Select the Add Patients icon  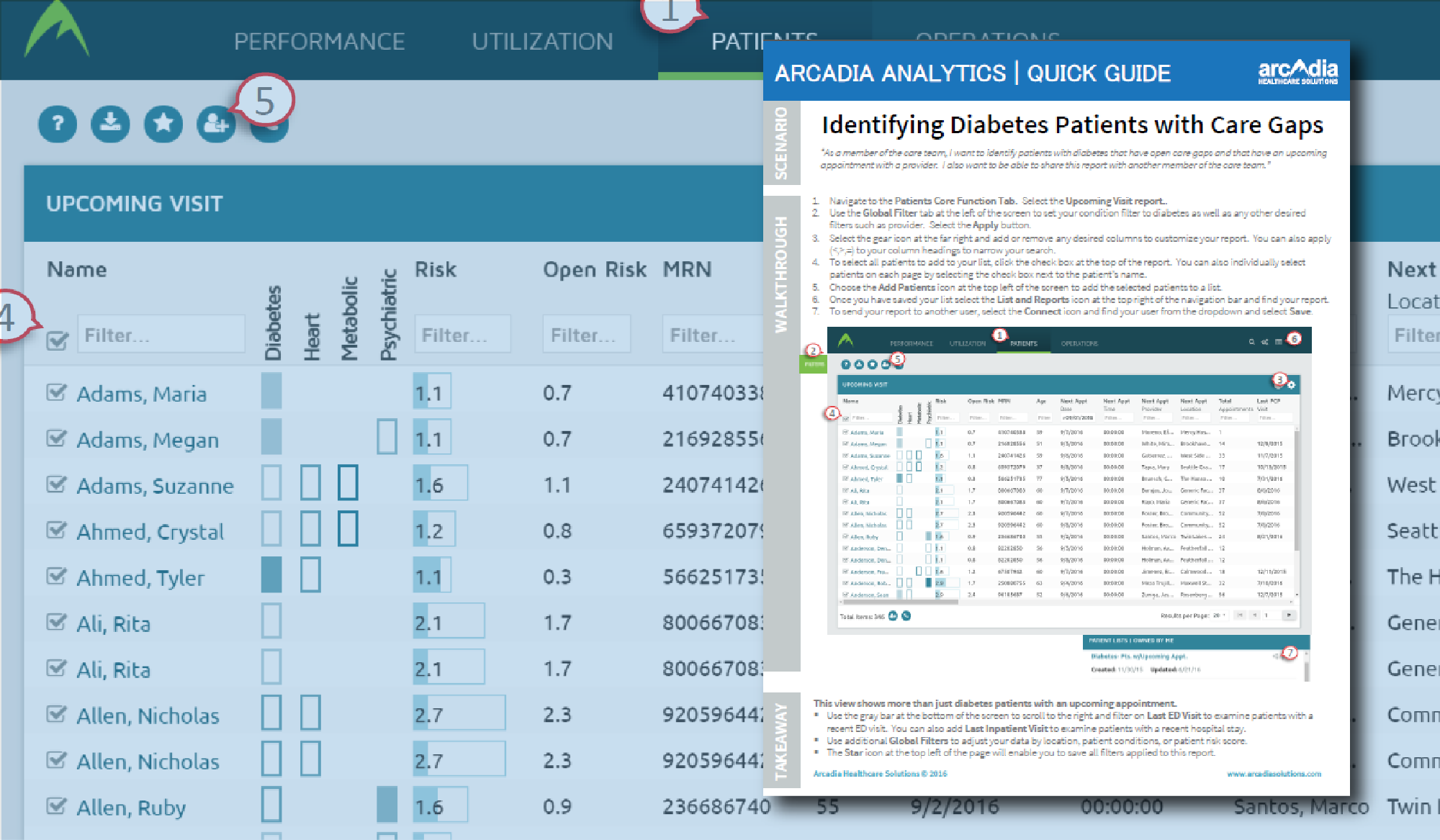(216, 124)
